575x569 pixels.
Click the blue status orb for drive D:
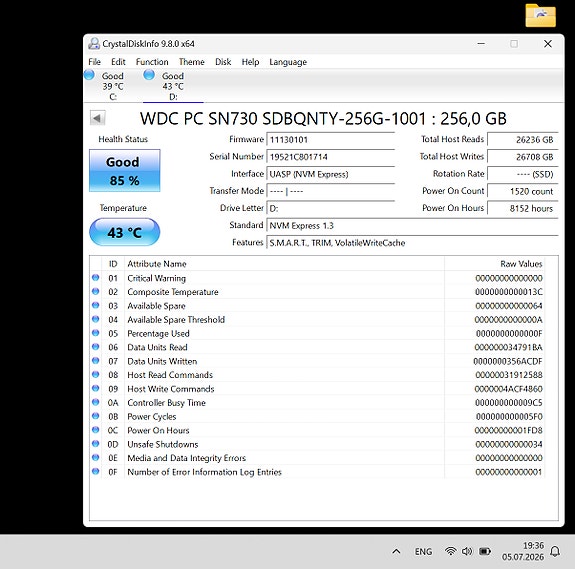point(149,75)
